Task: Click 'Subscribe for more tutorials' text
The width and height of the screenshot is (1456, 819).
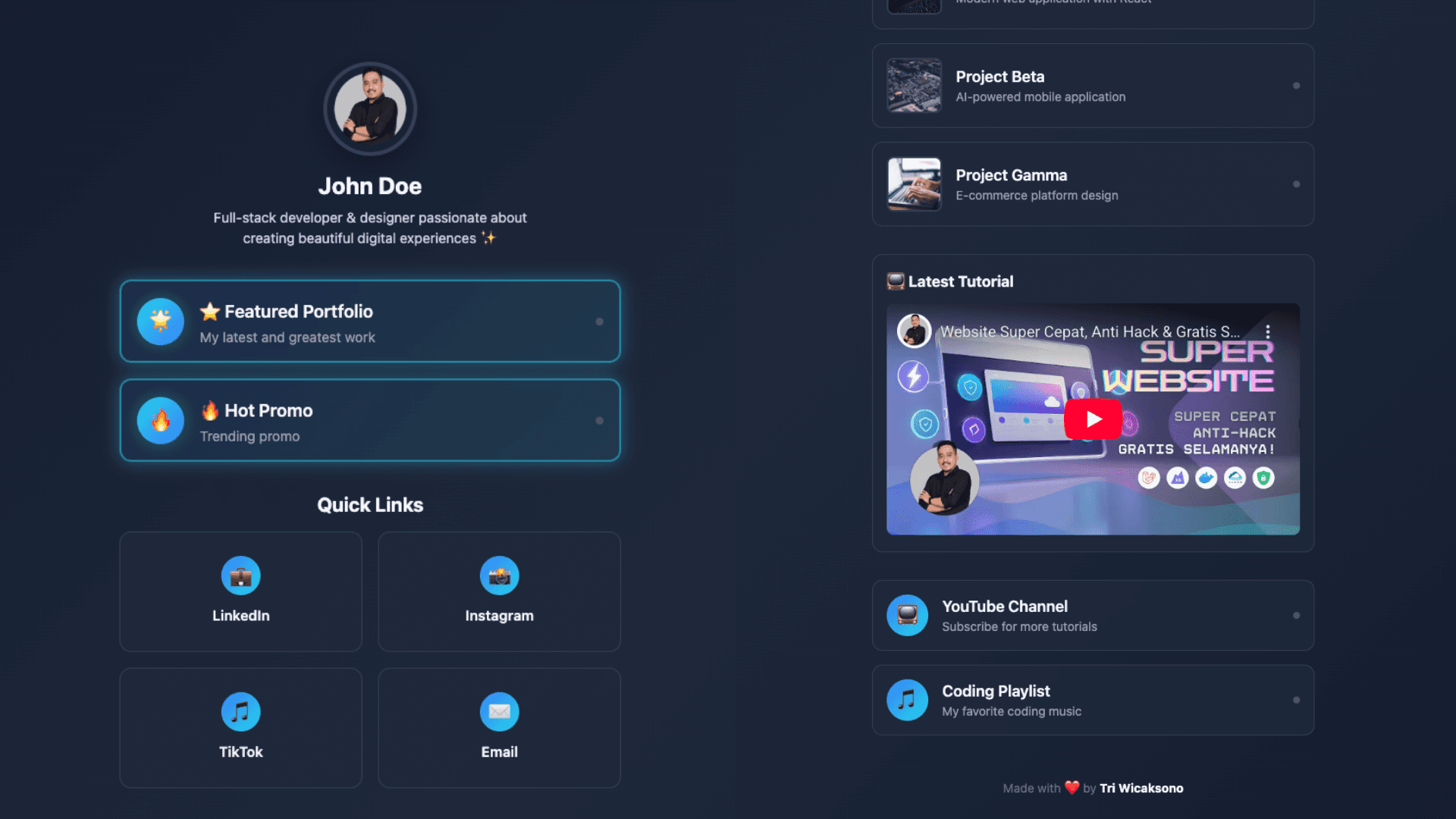Action: (x=1019, y=626)
